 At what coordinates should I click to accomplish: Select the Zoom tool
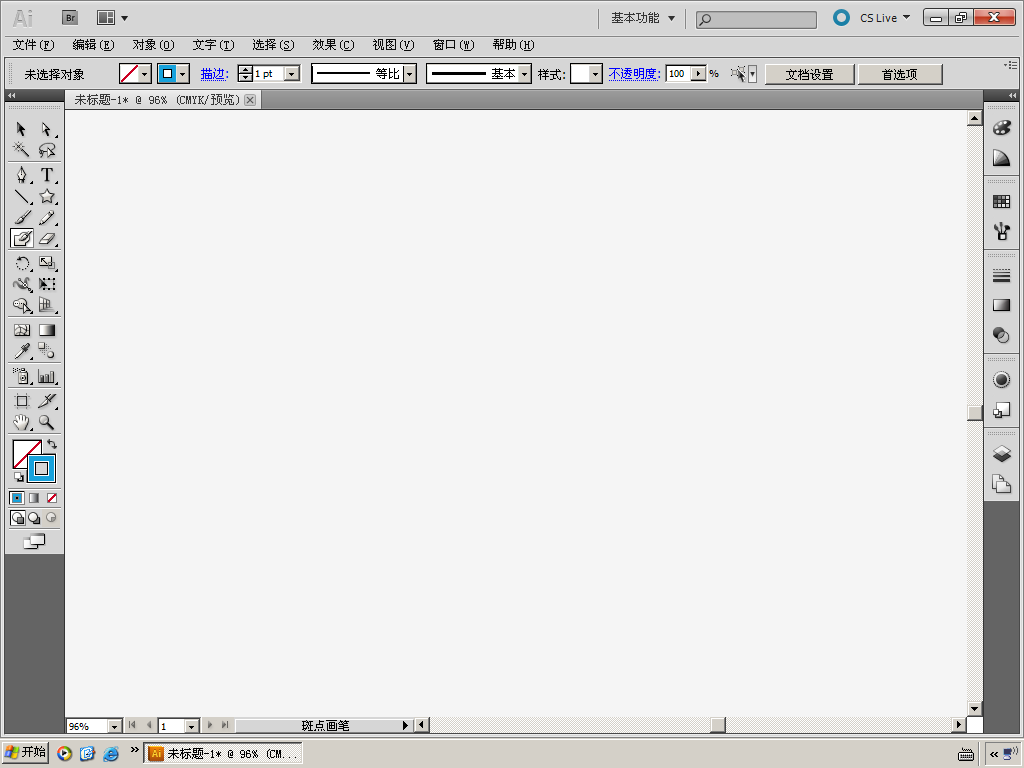(x=46, y=422)
